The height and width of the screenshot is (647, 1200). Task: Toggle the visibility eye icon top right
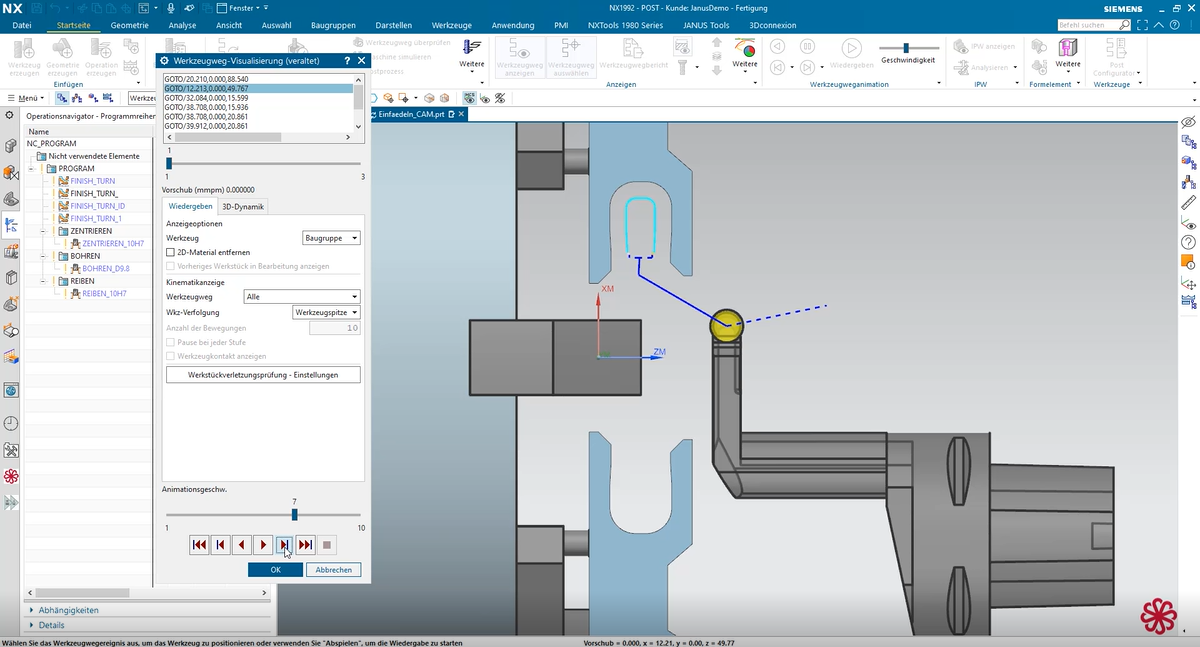pyautogui.click(x=1188, y=122)
